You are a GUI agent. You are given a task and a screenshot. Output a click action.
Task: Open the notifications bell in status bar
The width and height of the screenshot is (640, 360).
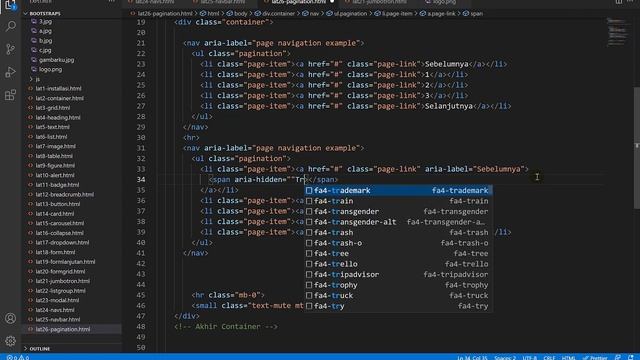[x=631, y=357]
